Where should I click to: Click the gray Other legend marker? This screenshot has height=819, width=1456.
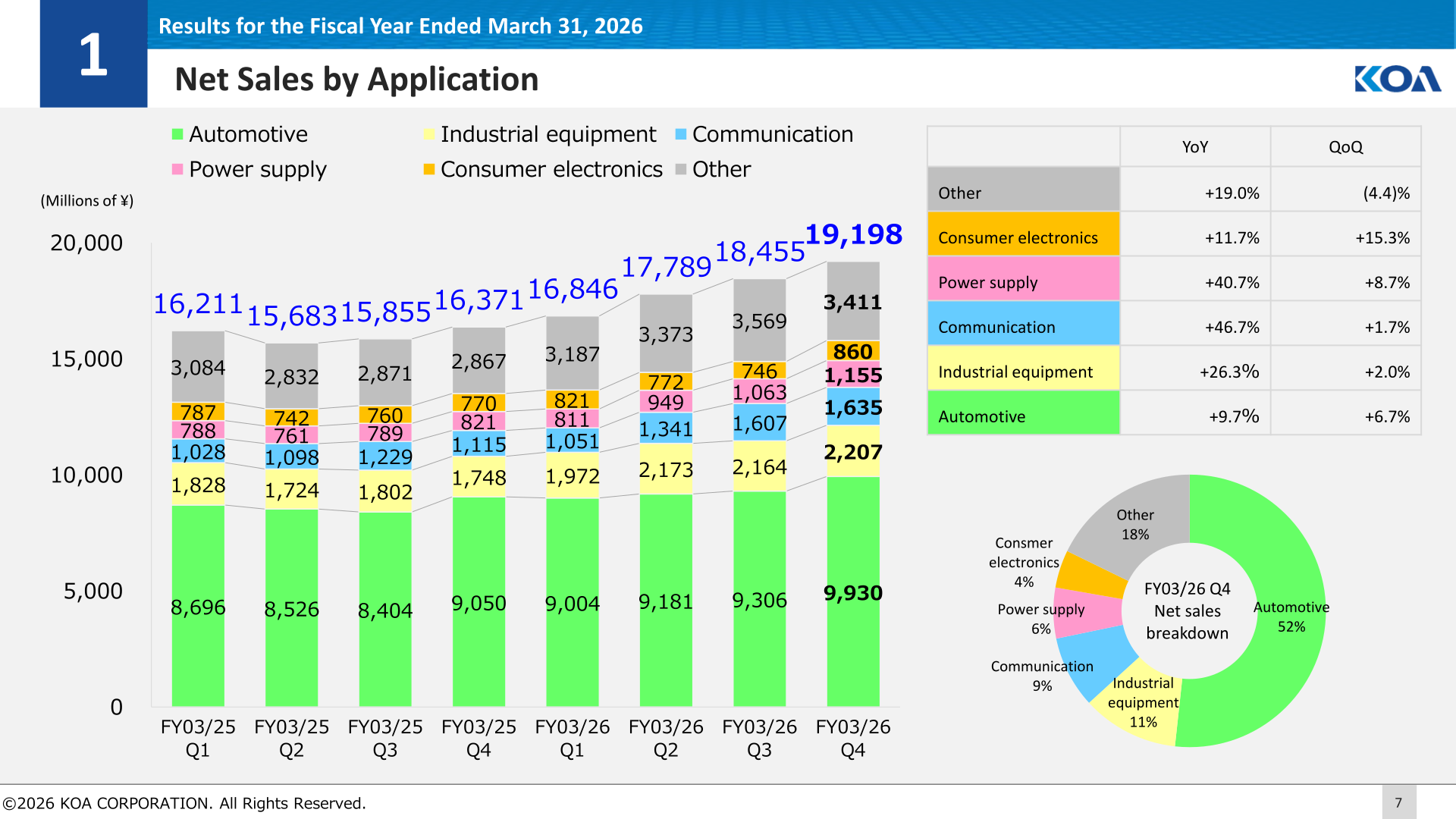coord(681,169)
